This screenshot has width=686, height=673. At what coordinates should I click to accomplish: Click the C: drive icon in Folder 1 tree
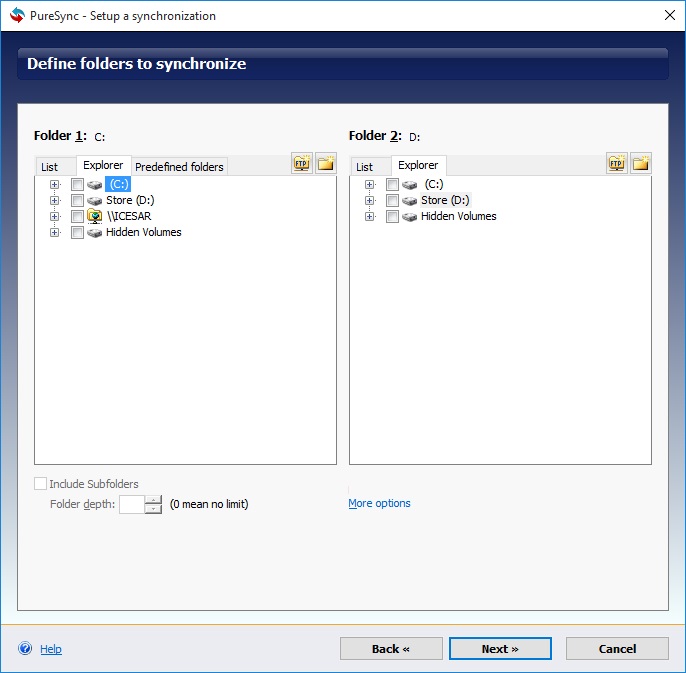click(94, 185)
